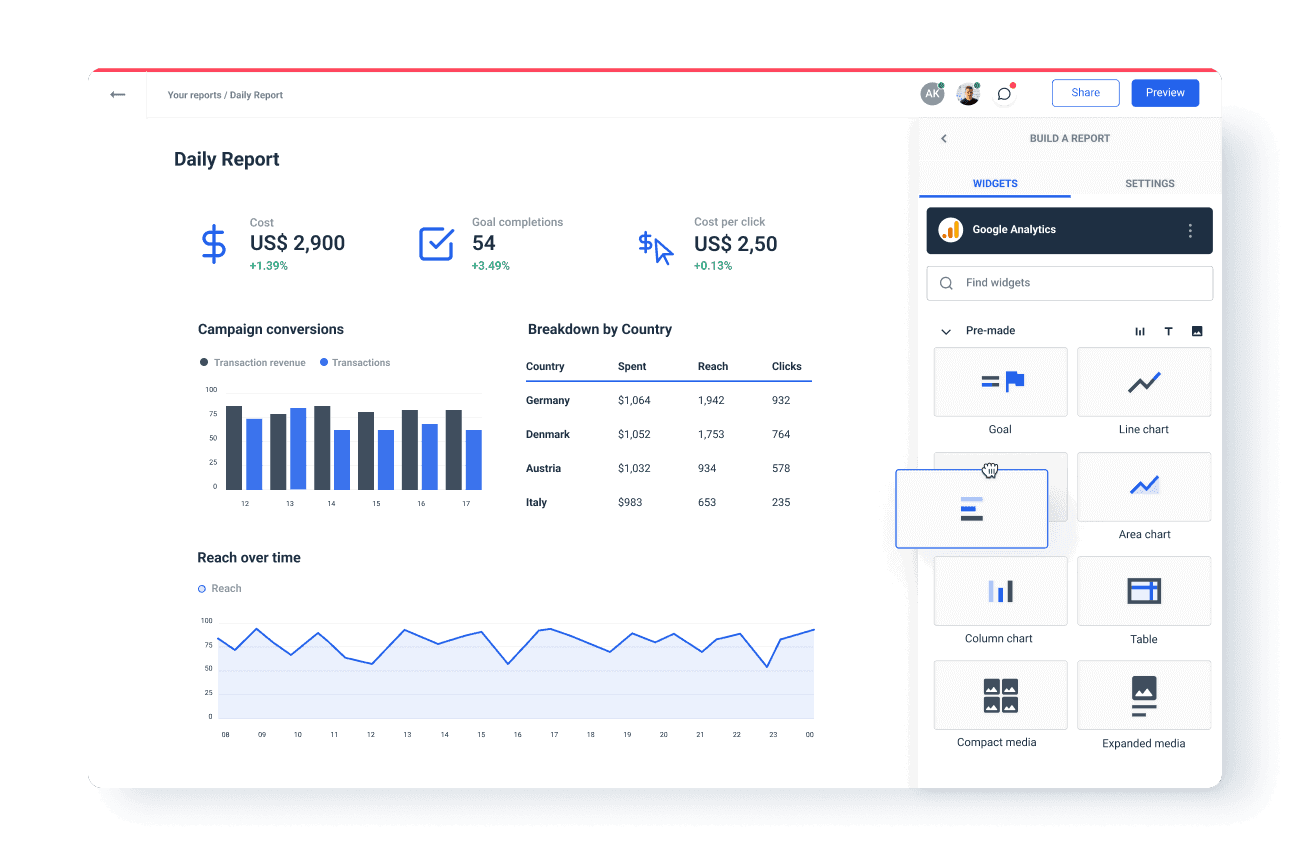Open the Widgets tab
The width and height of the screenshot is (1300, 860).
[x=995, y=184]
